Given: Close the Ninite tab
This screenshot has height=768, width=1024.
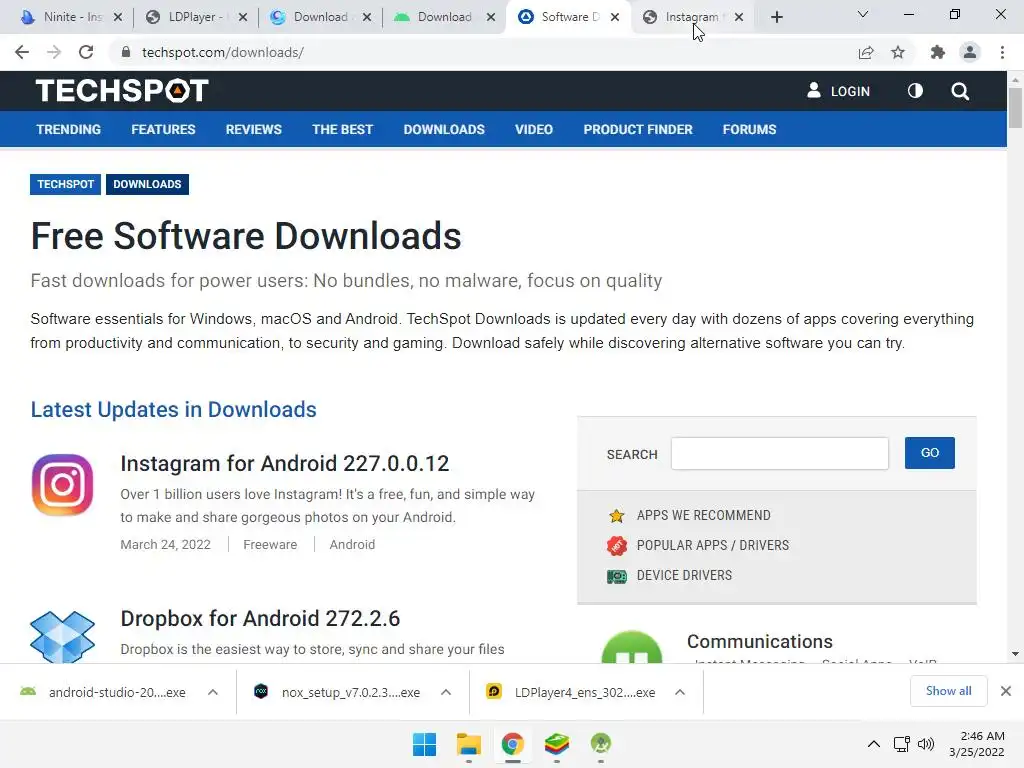Looking at the screenshot, I should point(118,17).
